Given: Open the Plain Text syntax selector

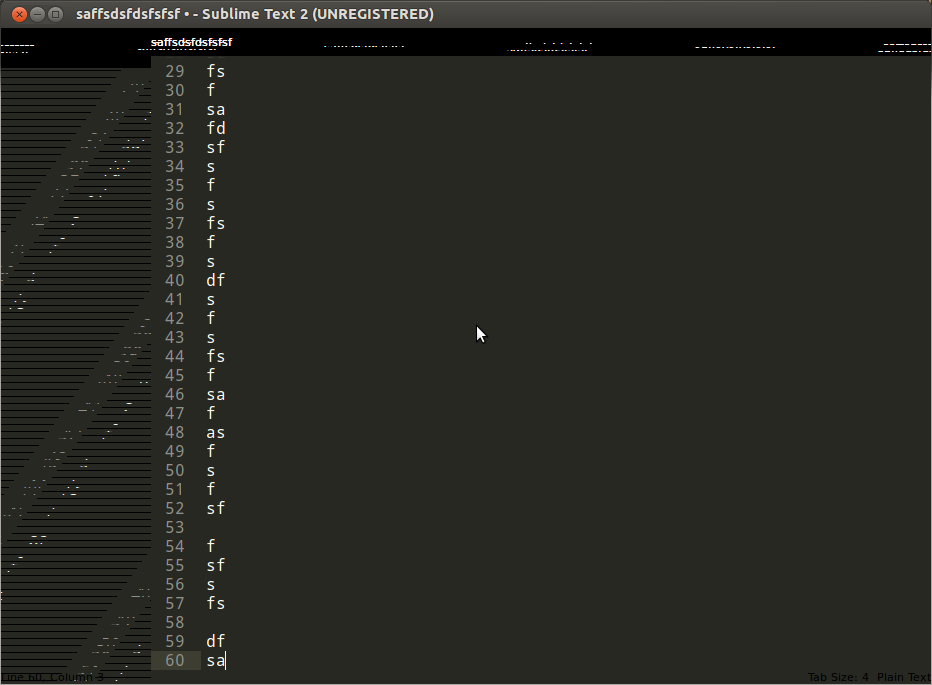Looking at the screenshot, I should 903,677.
